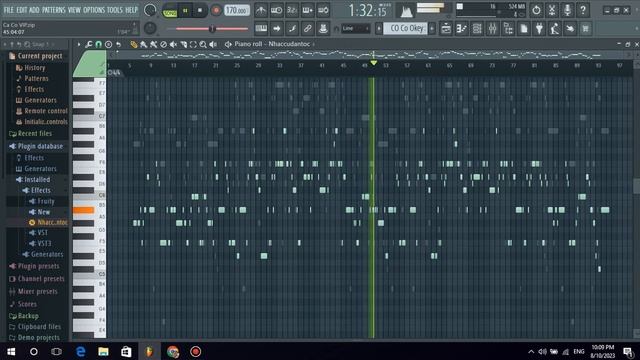Toggle the green magnet snap in piano roll
The width and height of the screenshot is (640, 360).
coord(98,44)
